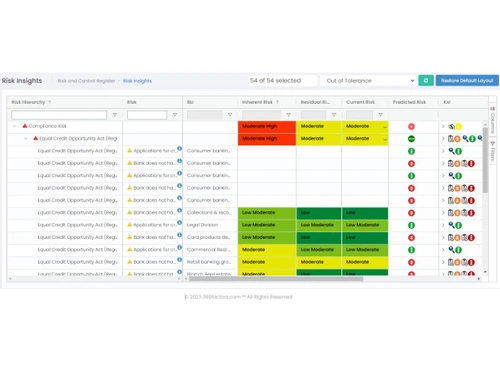Follow the Risk and Control Register breadcrumb
500x375 pixels.
tap(86, 81)
